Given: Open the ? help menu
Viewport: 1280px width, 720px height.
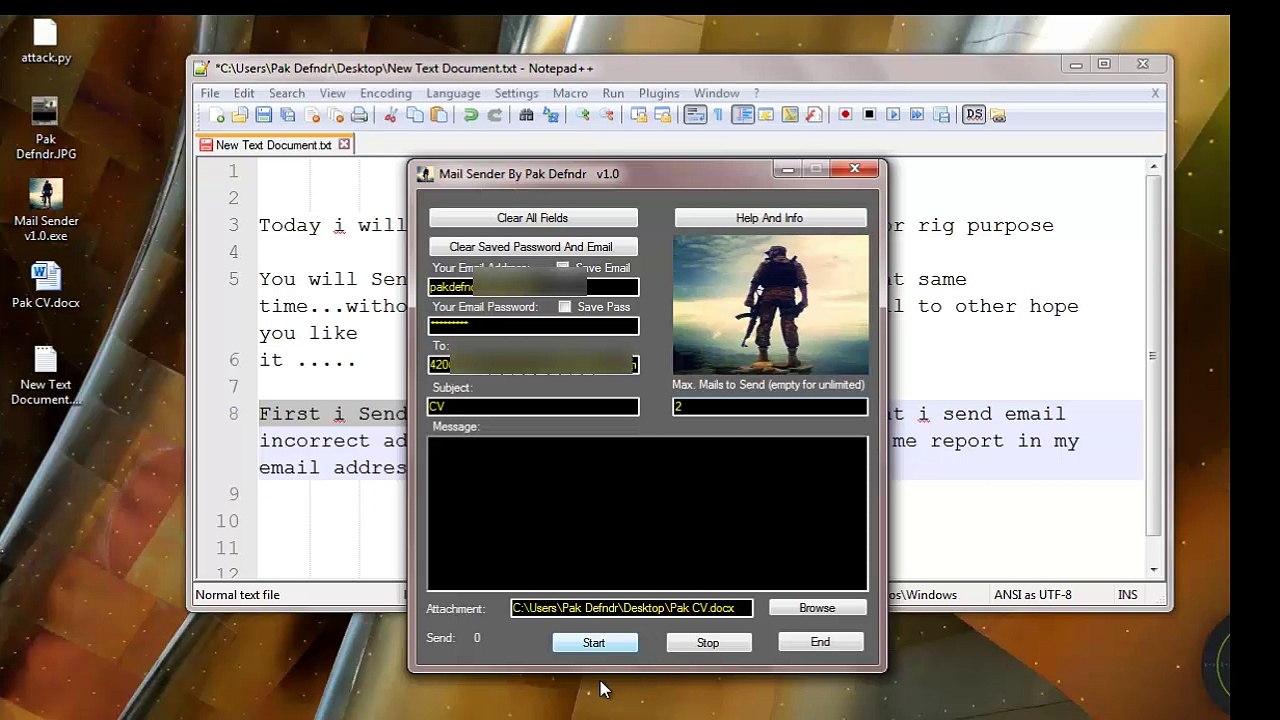Looking at the screenshot, I should pos(756,93).
